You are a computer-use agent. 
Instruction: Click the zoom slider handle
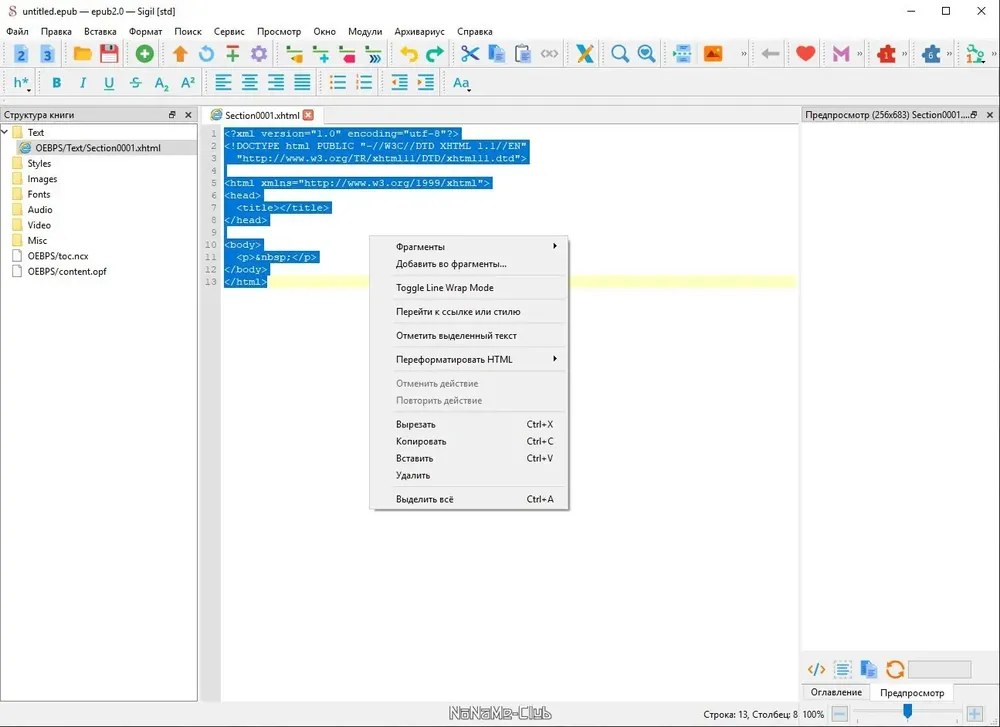(907, 710)
